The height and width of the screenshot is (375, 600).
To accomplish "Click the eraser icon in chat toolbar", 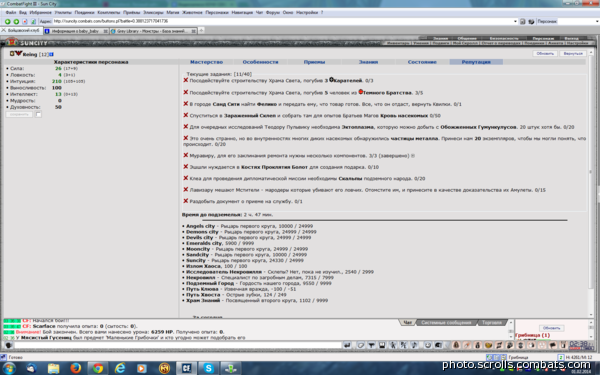I will point(360,345).
